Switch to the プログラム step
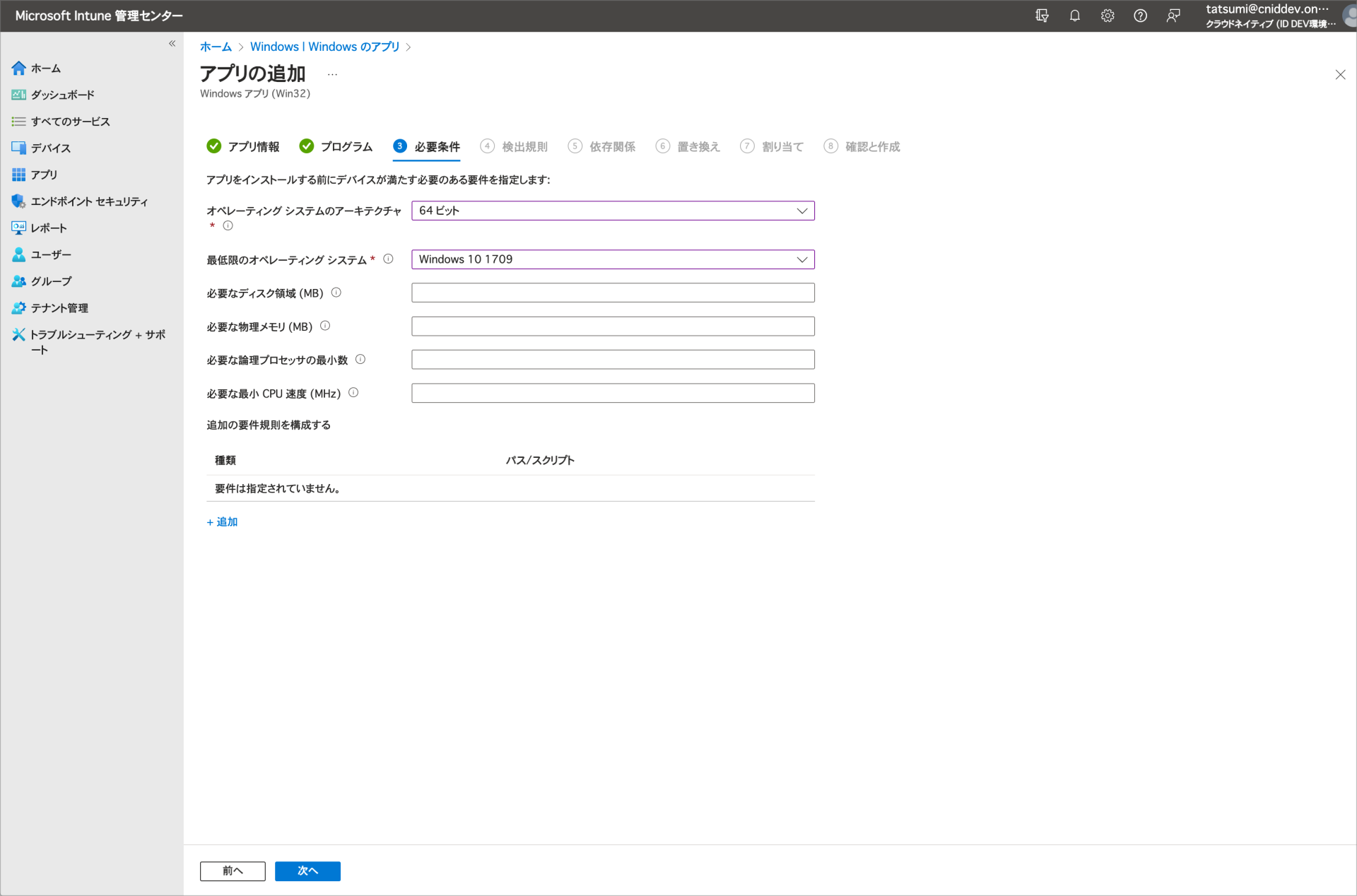 (346, 146)
